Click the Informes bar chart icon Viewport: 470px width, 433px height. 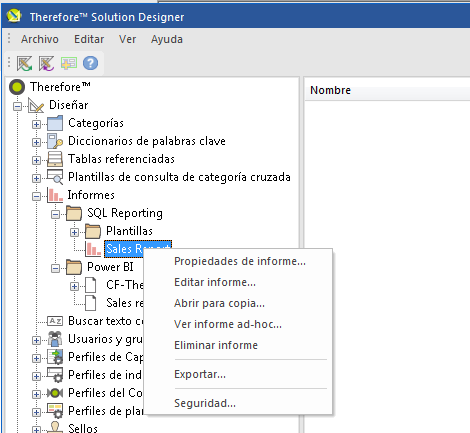point(55,195)
